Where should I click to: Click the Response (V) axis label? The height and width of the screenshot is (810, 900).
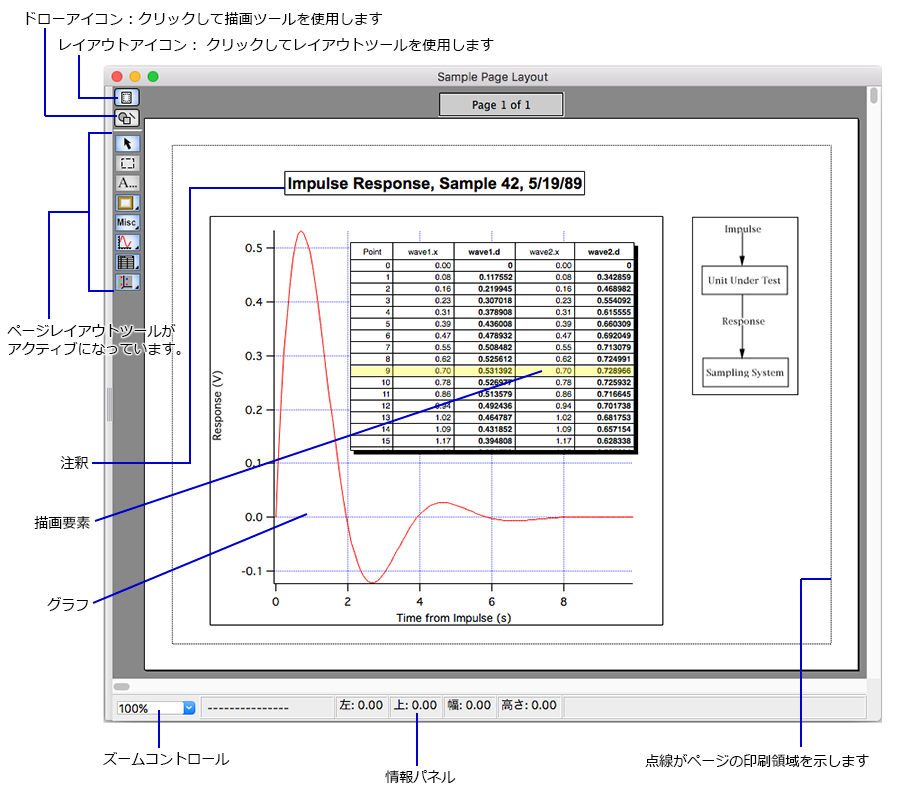coord(218,406)
